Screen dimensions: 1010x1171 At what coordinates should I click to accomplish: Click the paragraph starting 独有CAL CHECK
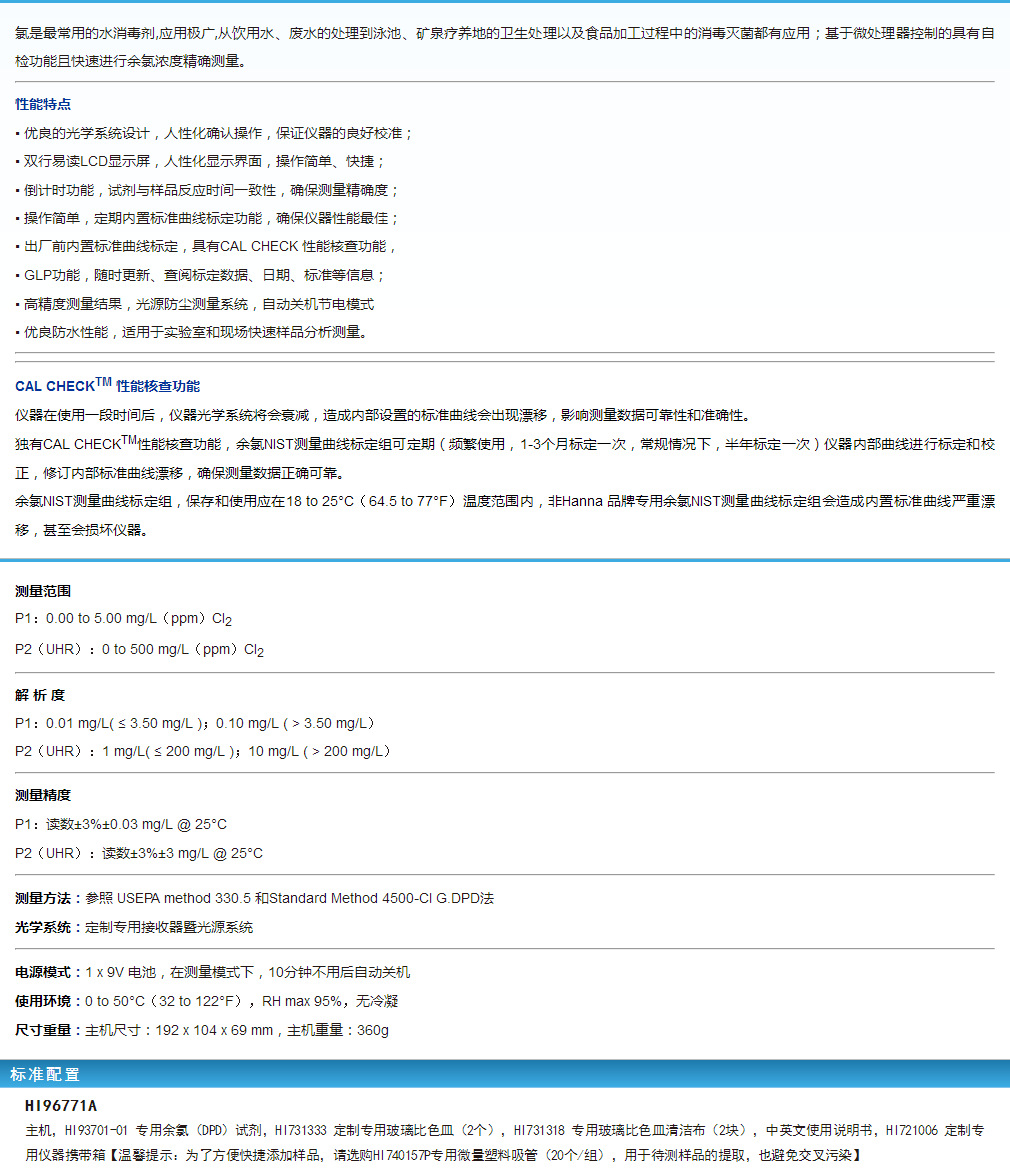[505, 459]
